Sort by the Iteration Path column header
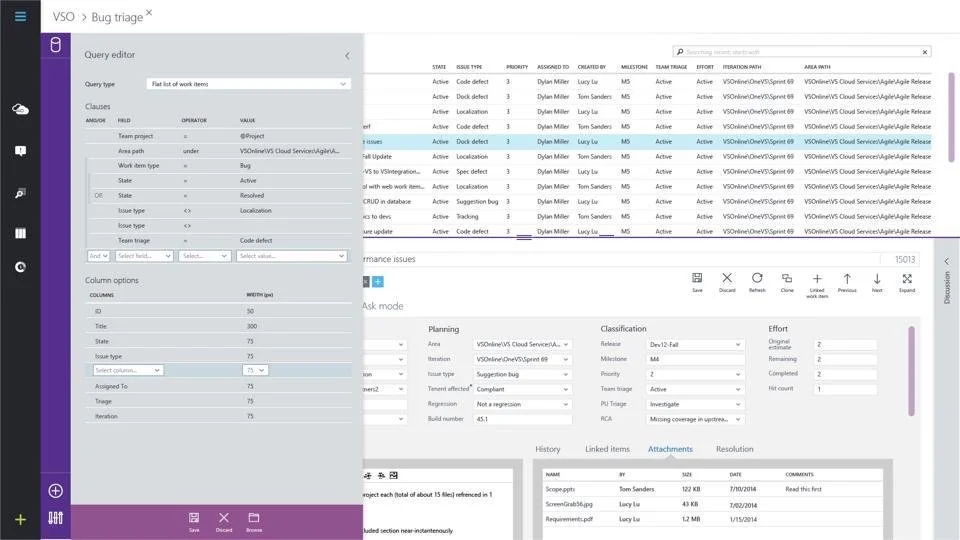Image resolution: width=960 pixels, height=540 pixels. click(741, 67)
